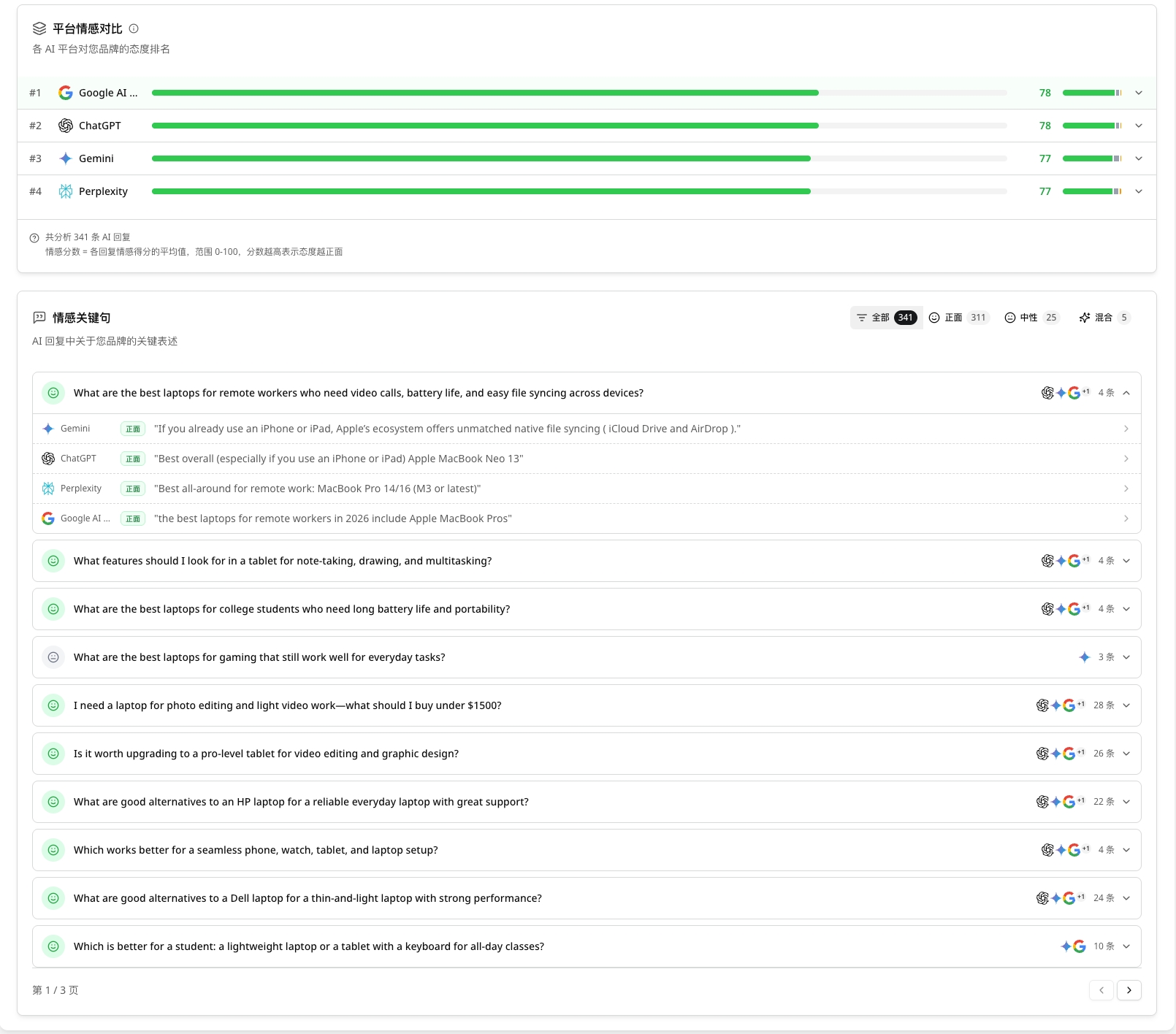The height and width of the screenshot is (1034, 1176).
Task: Filter key sentences by 混合 5
Action: [1104, 318]
